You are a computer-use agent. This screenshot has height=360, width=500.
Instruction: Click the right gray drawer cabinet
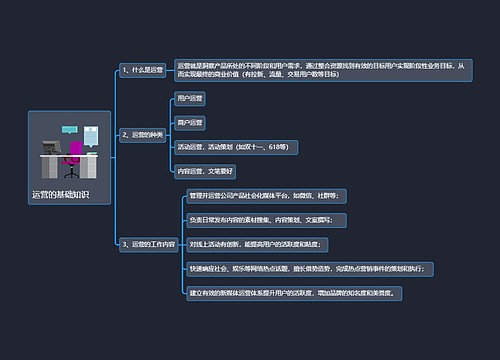coord(88,167)
